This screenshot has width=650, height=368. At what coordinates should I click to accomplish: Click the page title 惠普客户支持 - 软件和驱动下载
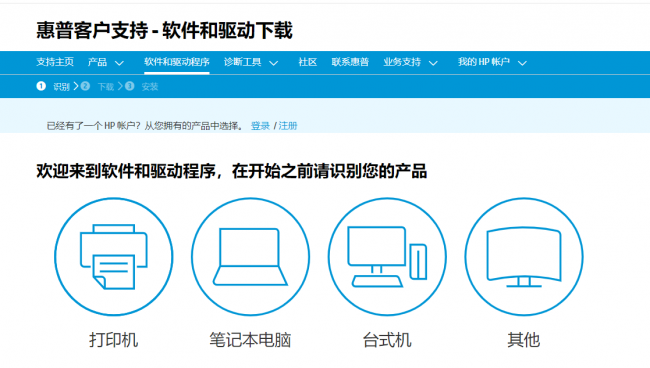click(x=165, y=30)
